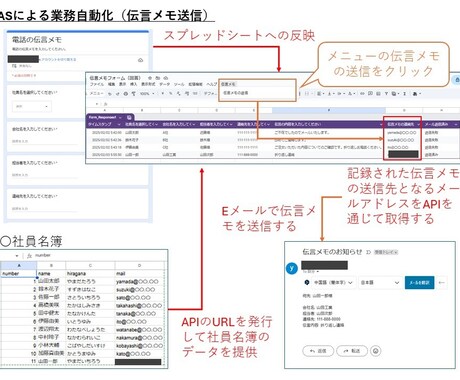Expand the To 自分 recipient details arrow
Image resolution: width=460 pixels, height=380 pixels.
click(x=318, y=272)
